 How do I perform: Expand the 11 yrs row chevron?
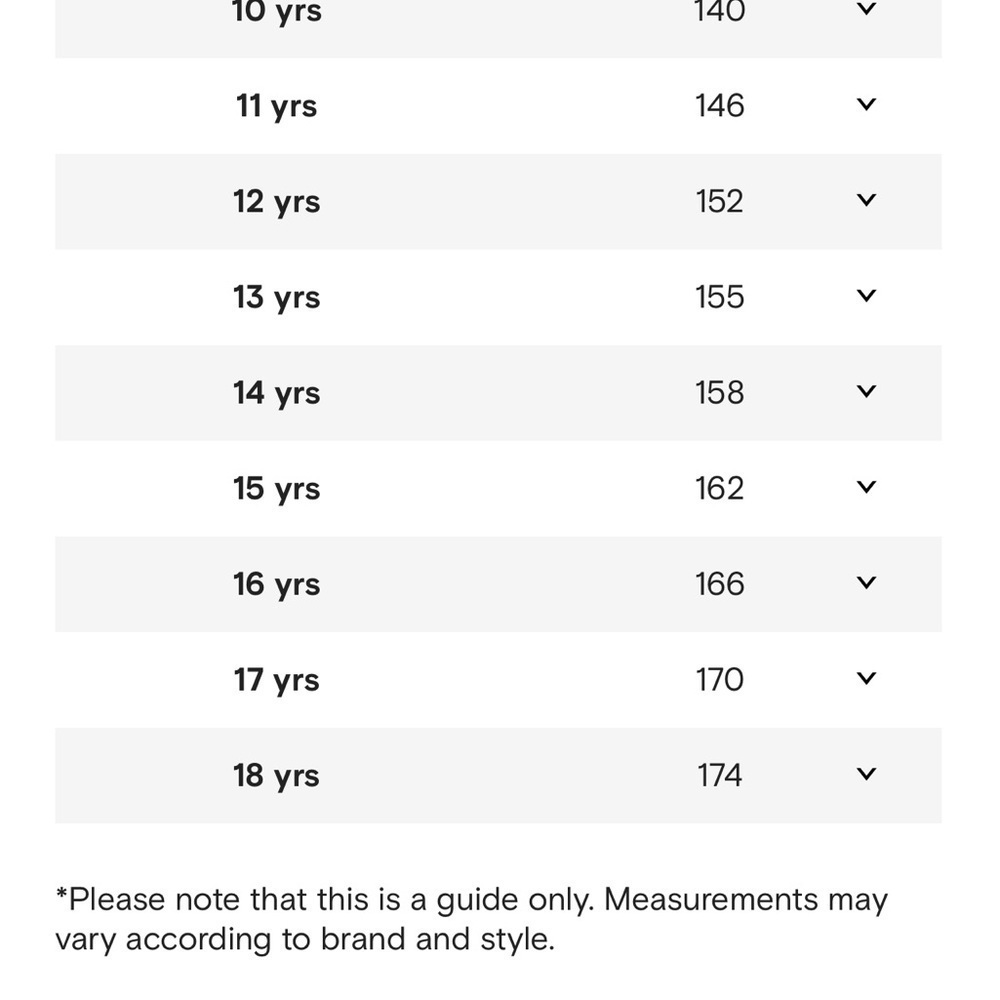[865, 104]
